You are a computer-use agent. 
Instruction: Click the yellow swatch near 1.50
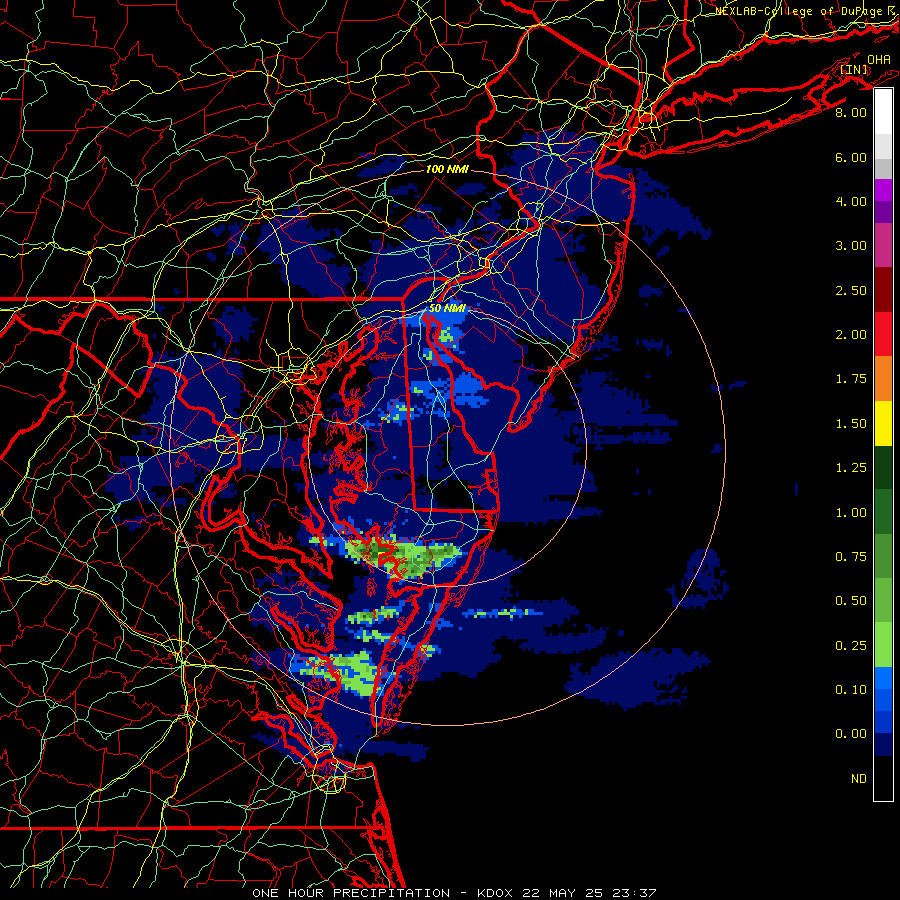(883, 423)
